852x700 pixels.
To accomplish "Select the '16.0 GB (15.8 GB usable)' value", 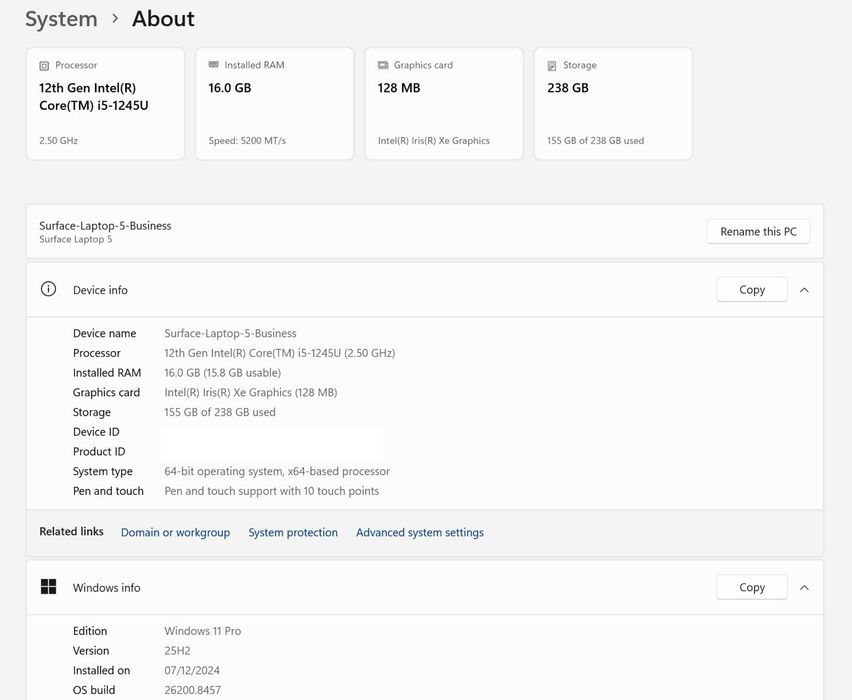I will coord(223,373).
